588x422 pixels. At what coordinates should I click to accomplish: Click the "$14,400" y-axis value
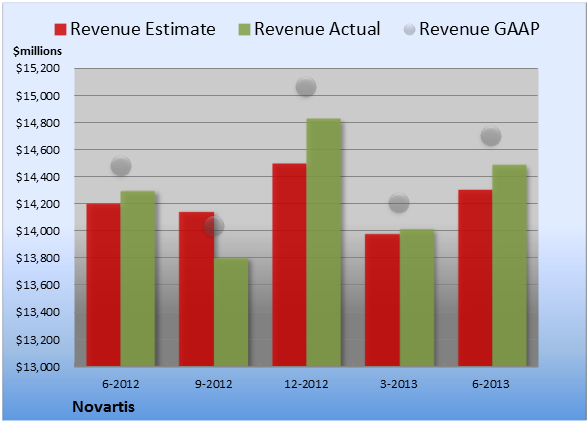[38, 177]
